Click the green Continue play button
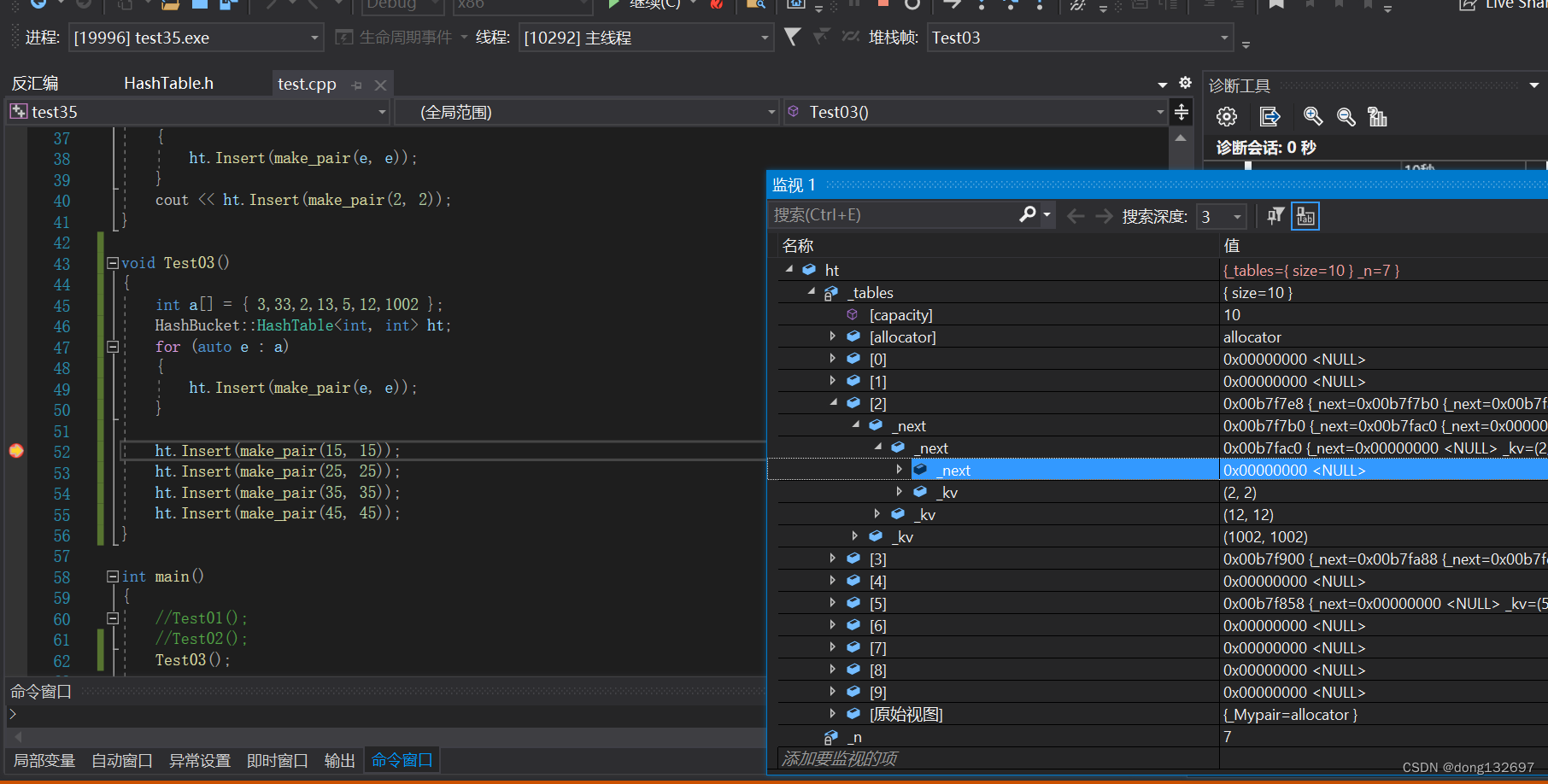 613,4
